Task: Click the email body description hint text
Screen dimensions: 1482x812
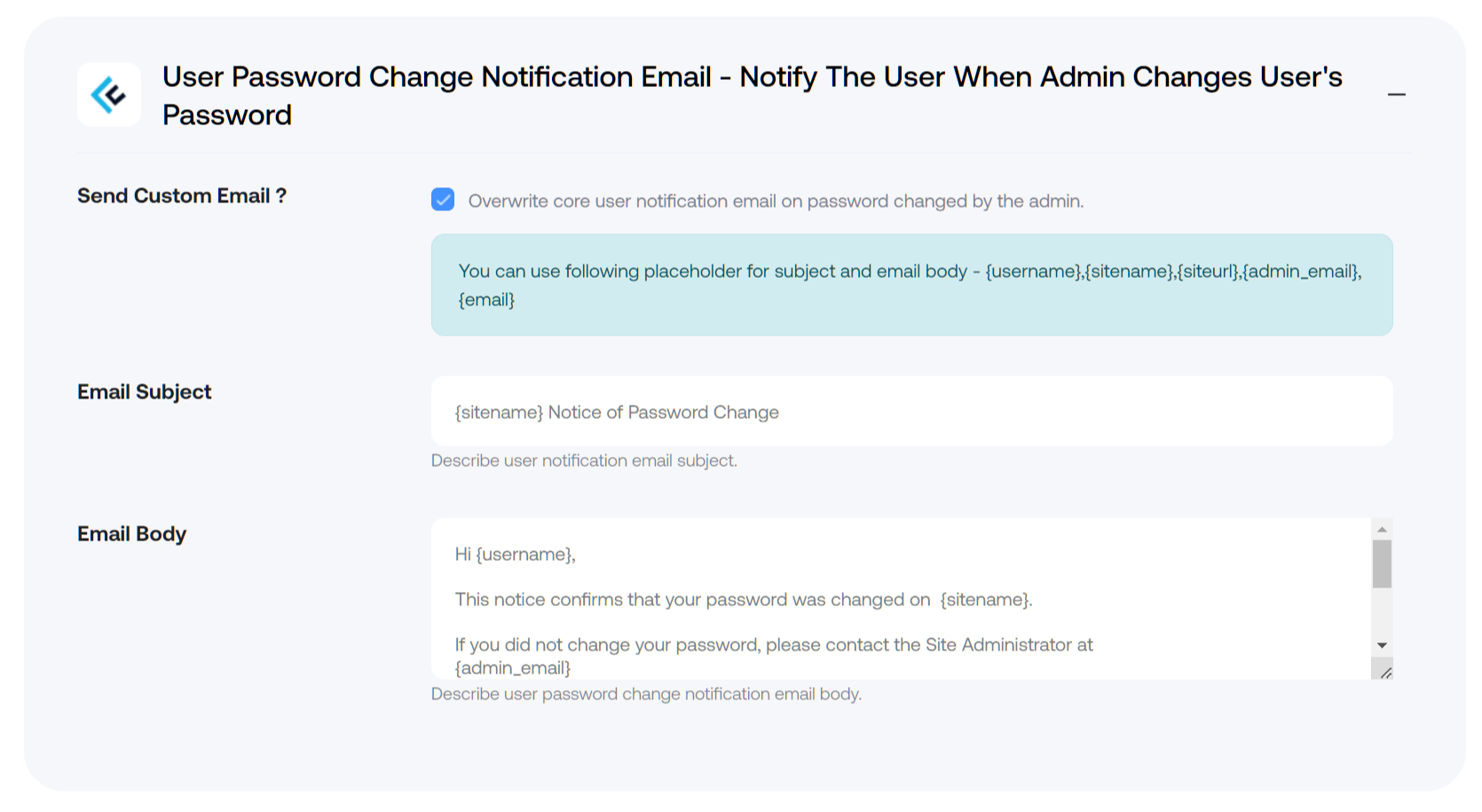Action: [646, 694]
